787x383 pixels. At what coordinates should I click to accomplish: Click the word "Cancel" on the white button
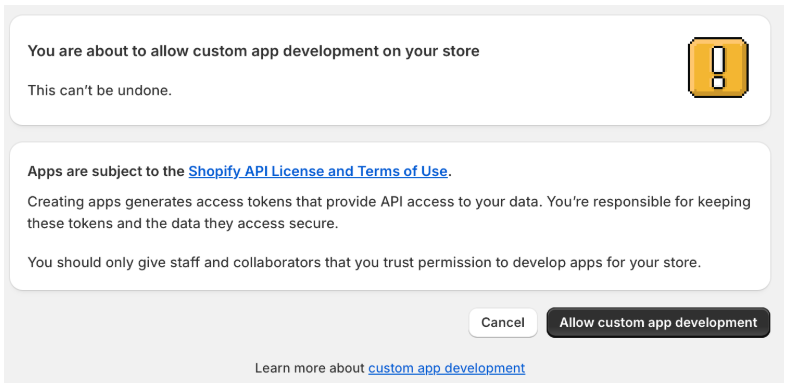click(503, 322)
